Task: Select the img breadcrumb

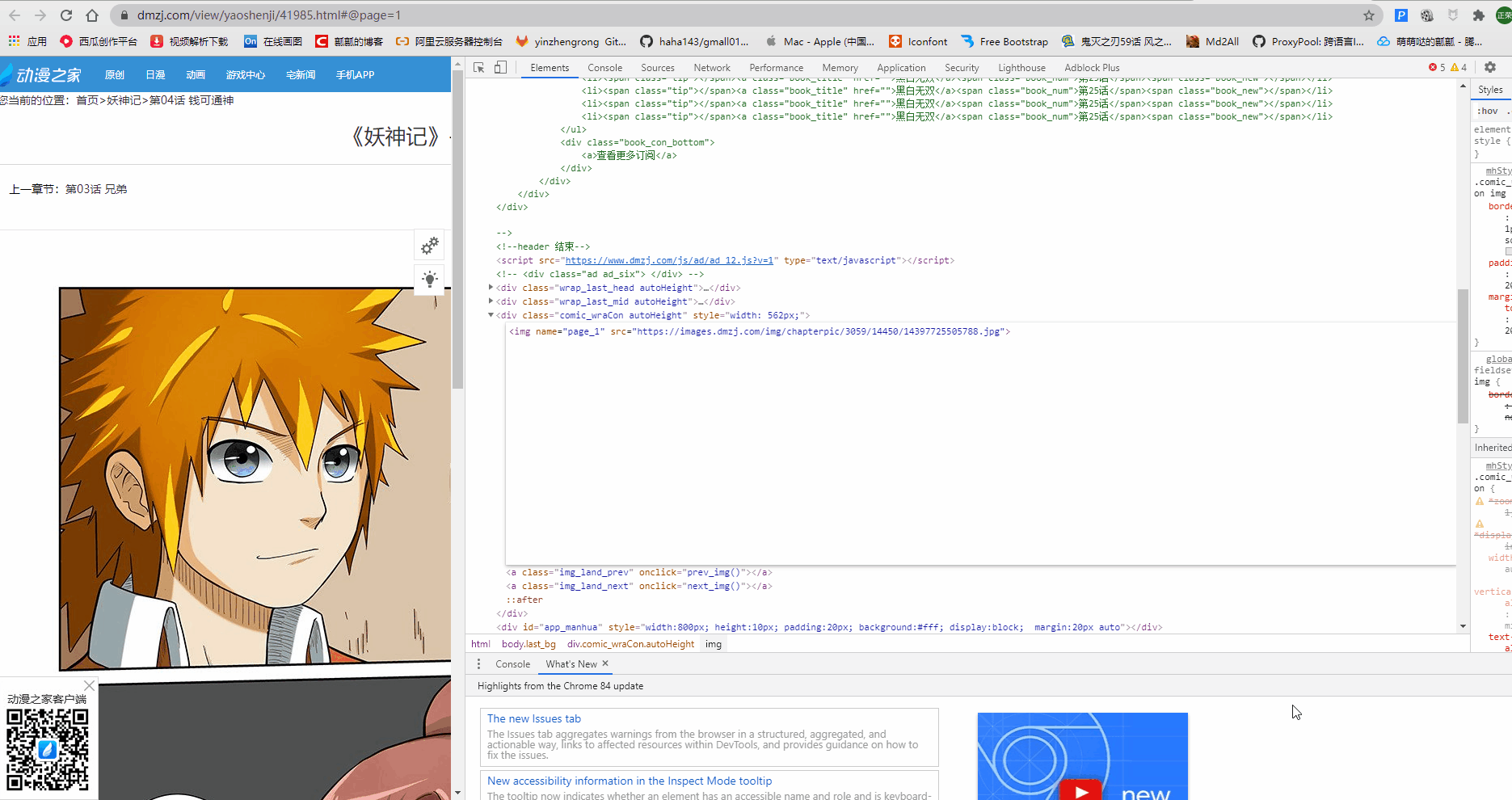Action: coord(714,644)
